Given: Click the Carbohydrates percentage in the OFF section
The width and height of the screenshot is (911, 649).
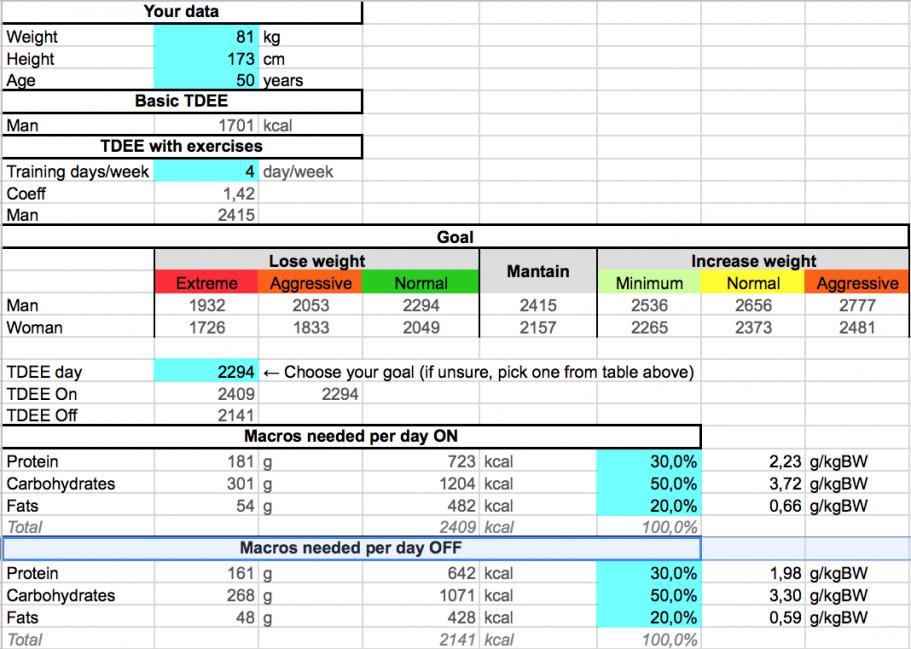Looking at the screenshot, I should pos(649,595).
